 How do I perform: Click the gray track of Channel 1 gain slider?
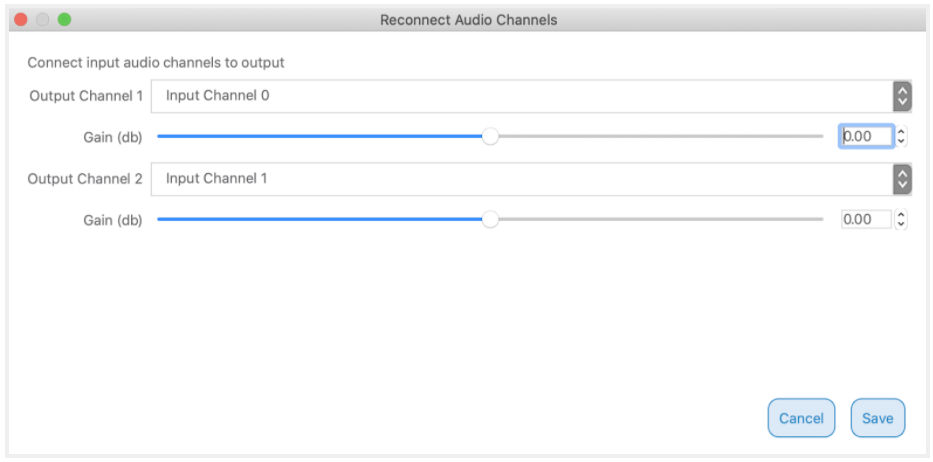point(660,137)
